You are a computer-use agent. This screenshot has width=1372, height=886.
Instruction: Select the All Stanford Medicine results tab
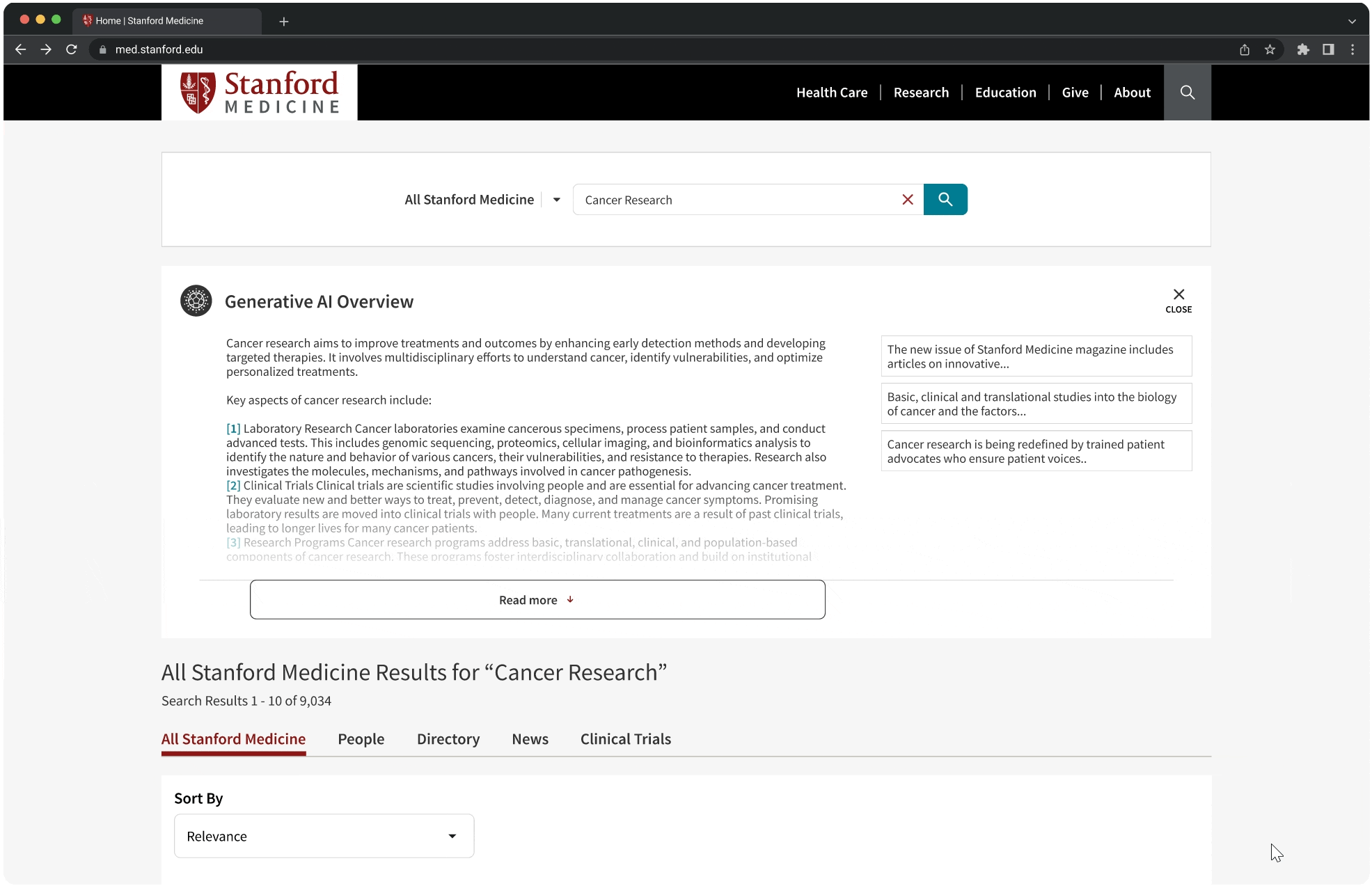pos(233,739)
